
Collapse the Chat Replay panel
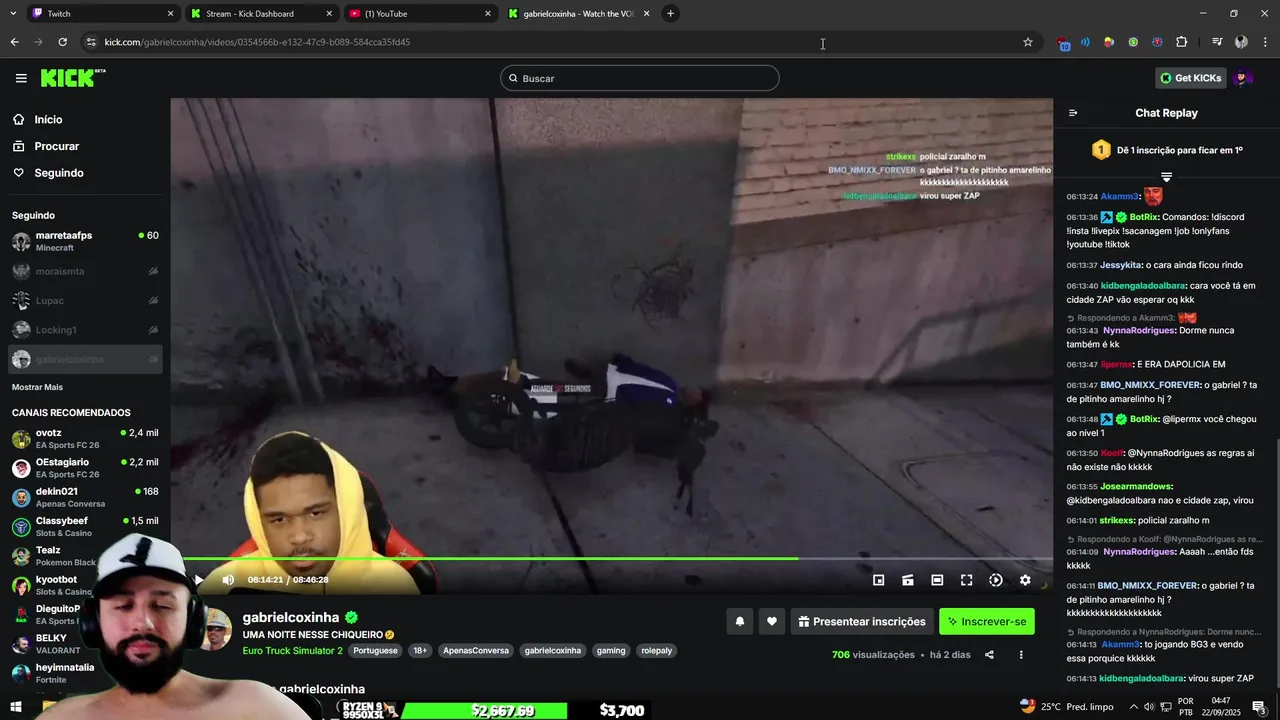[x=1073, y=113]
